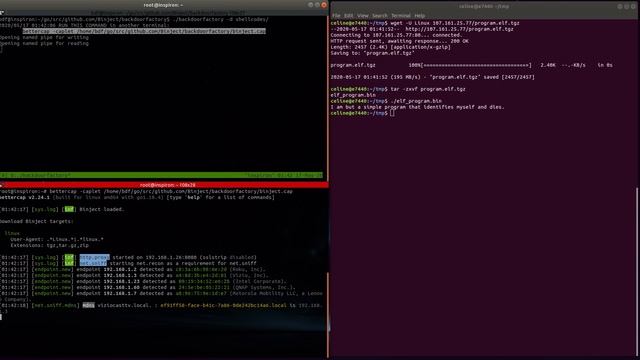Click endpoint 192.168.1.23 log line

[143, 281]
